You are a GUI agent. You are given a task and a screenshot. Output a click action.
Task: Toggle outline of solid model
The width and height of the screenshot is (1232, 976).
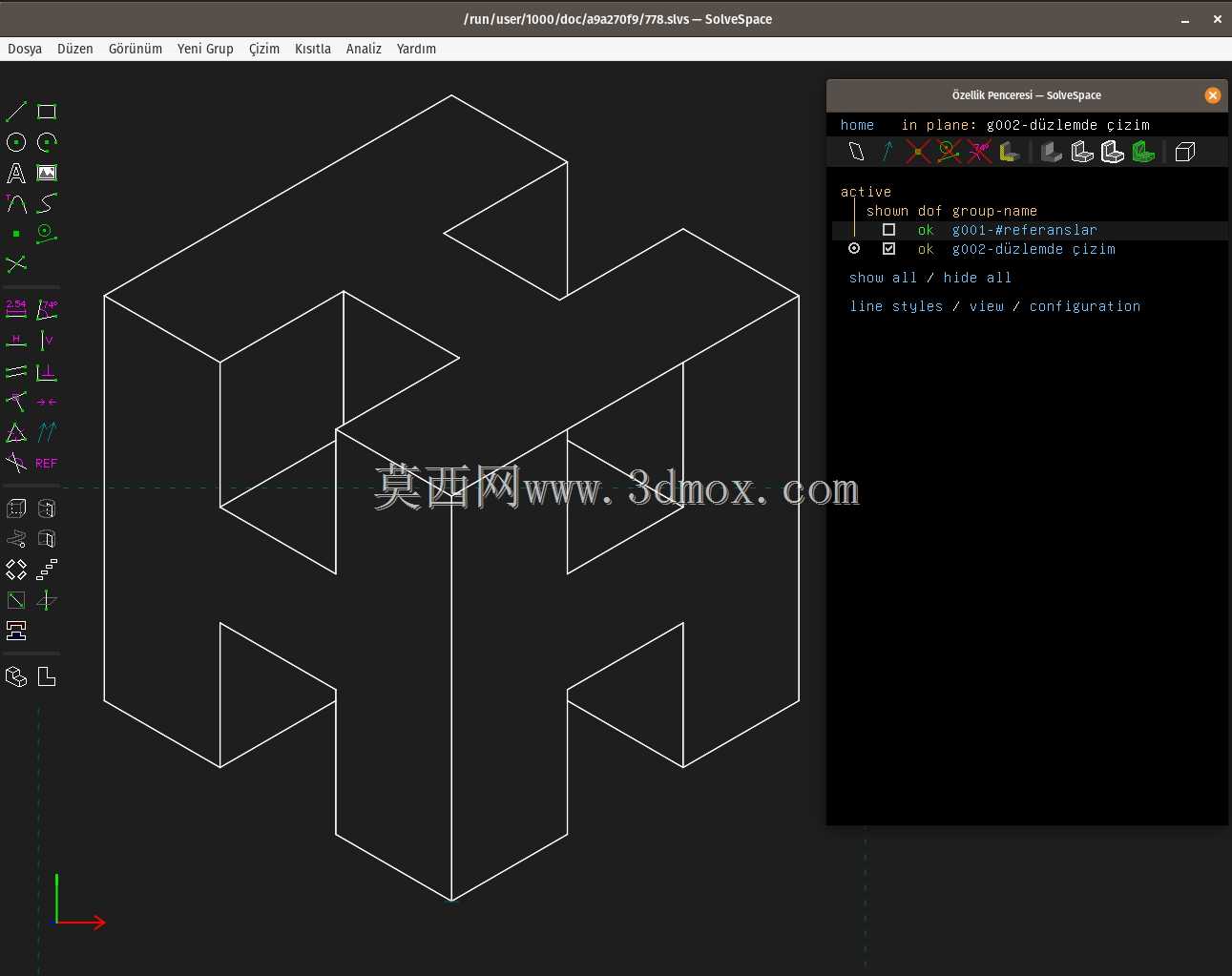pyautogui.click(x=1113, y=152)
